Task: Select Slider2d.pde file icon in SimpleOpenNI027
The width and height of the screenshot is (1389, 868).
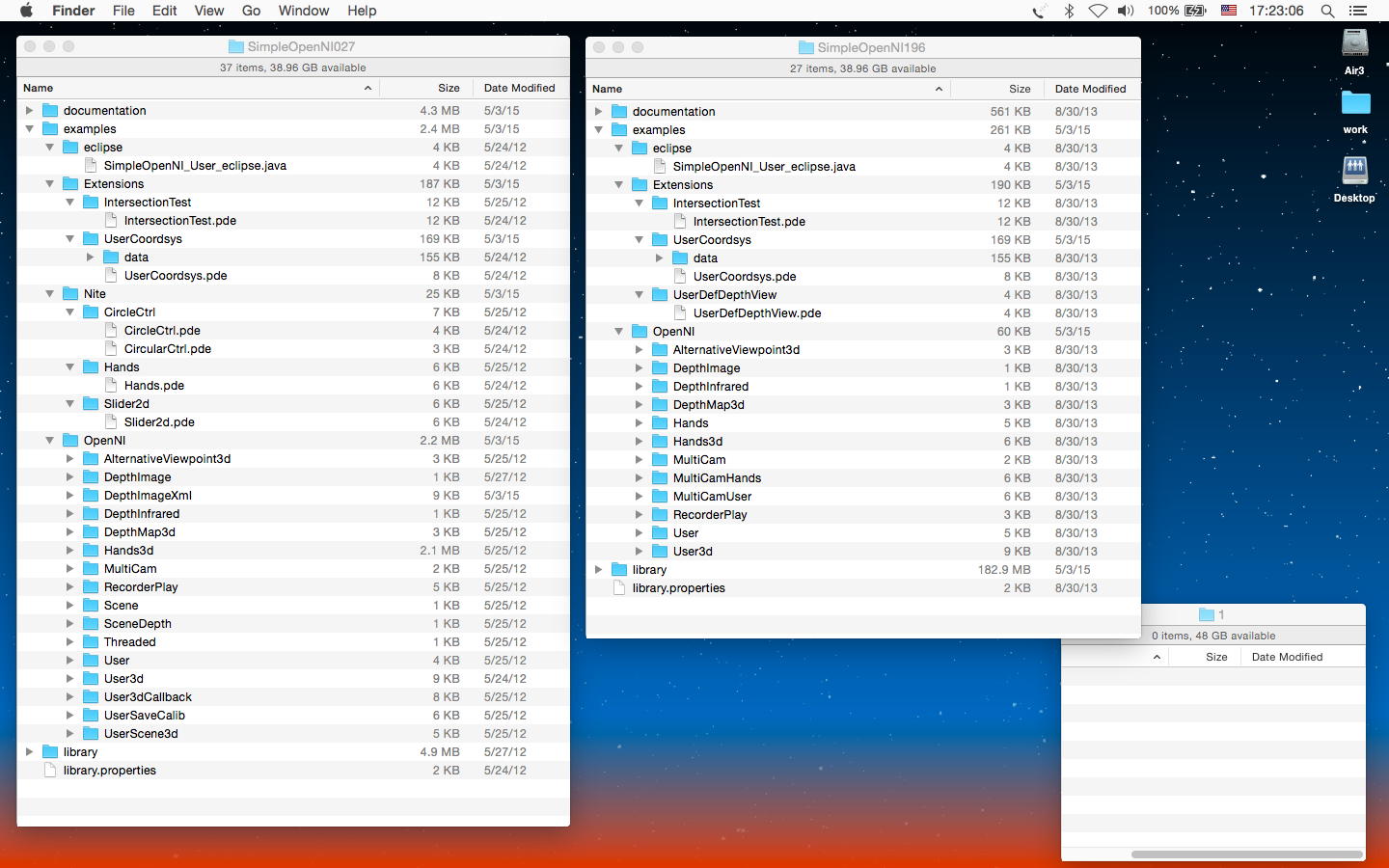Action: 112,422
